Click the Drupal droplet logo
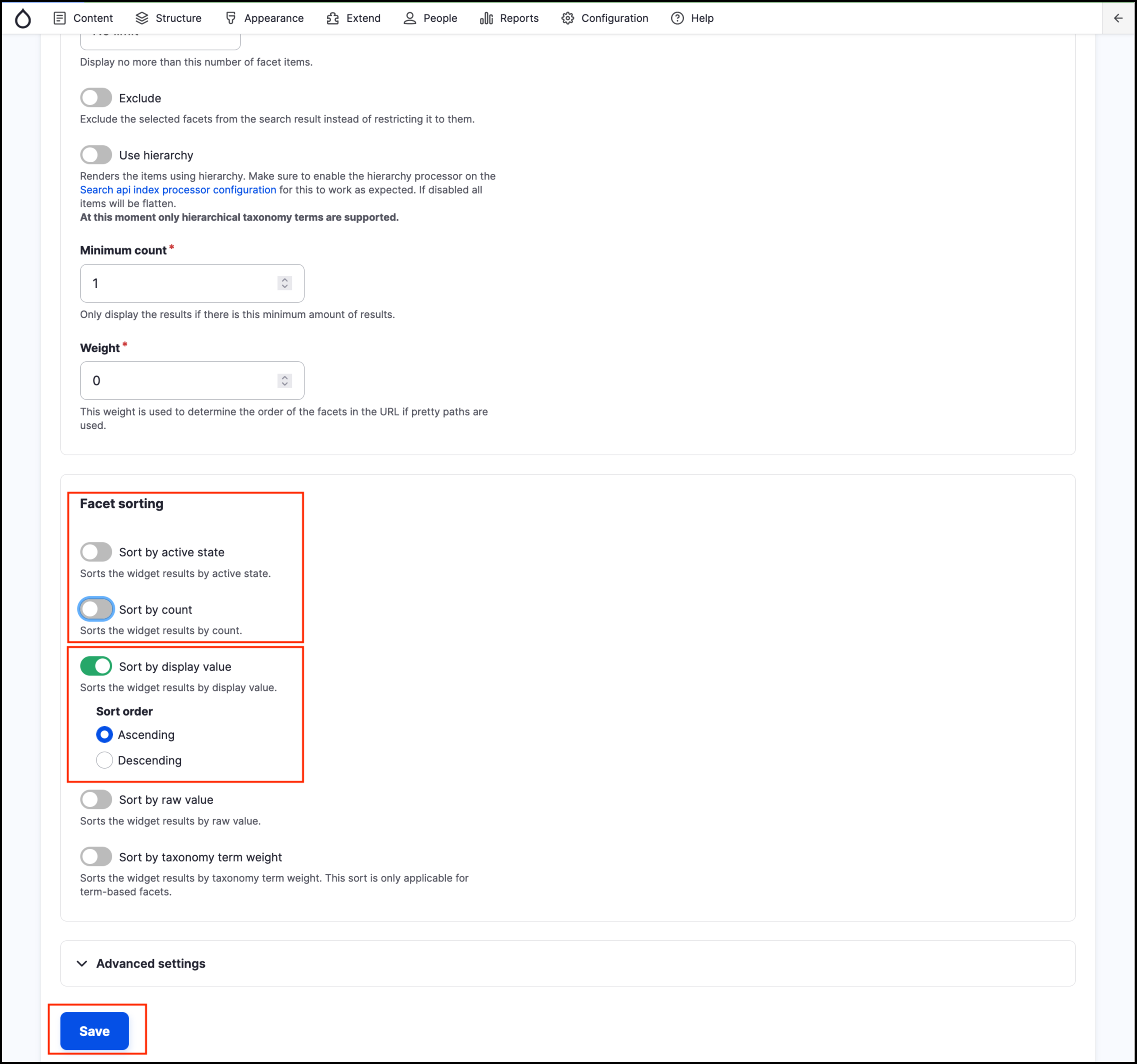 [23, 18]
